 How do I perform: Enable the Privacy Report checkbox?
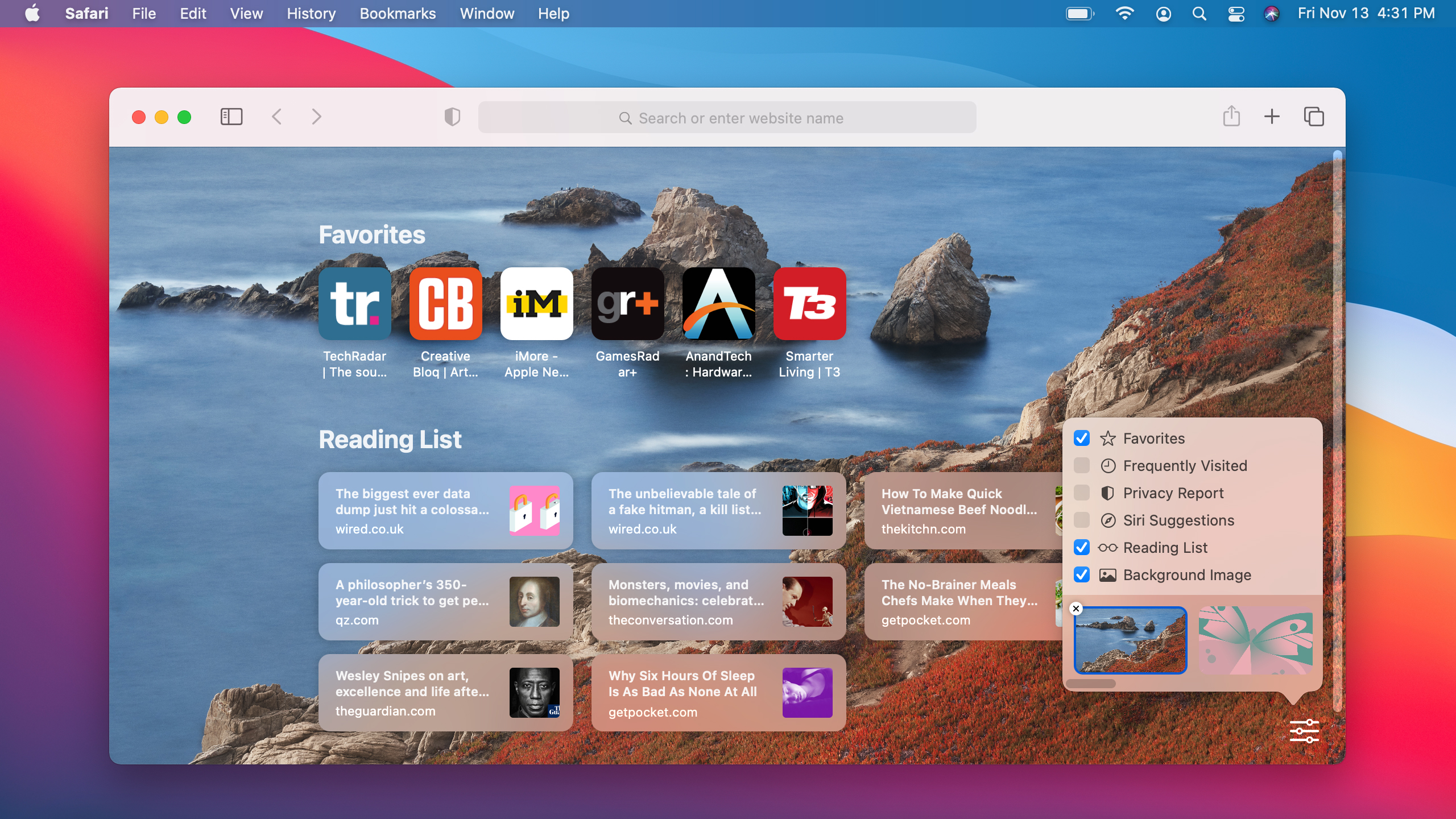tap(1081, 493)
